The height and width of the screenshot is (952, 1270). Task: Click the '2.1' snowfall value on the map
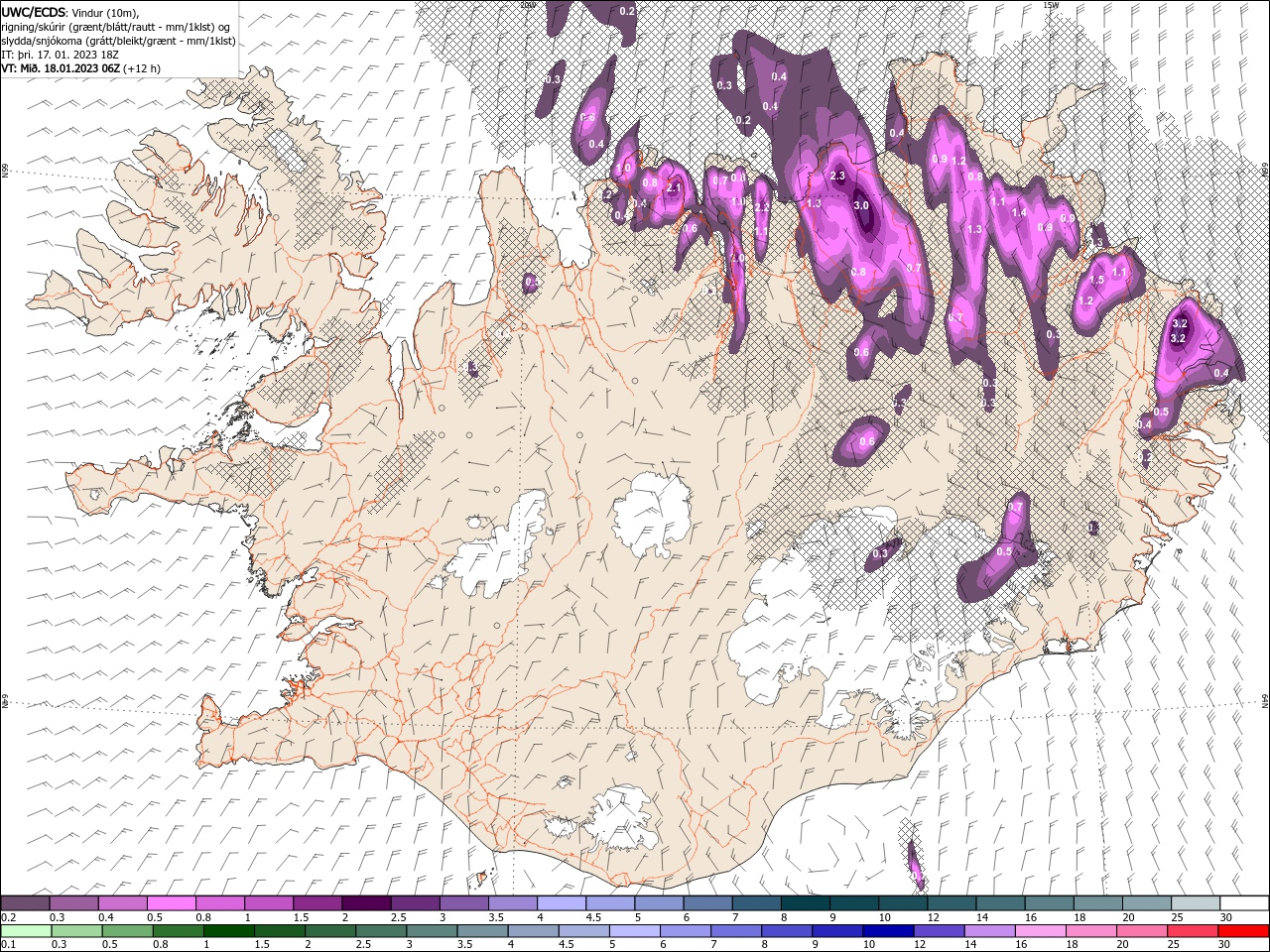click(674, 187)
